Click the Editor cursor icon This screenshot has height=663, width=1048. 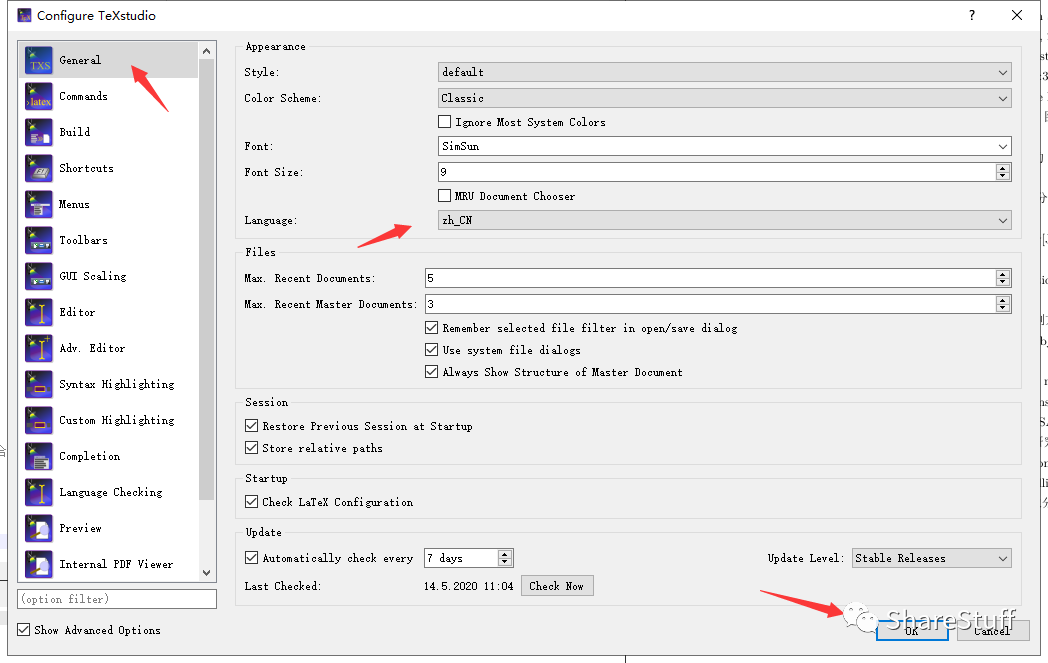click(x=39, y=313)
